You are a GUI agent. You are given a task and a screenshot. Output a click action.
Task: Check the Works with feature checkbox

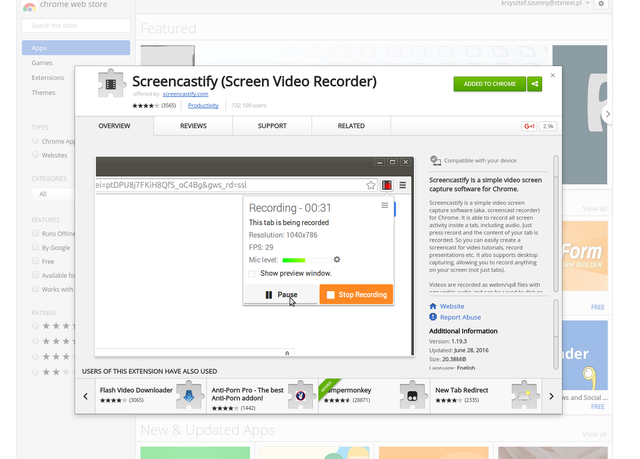tap(36, 288)
